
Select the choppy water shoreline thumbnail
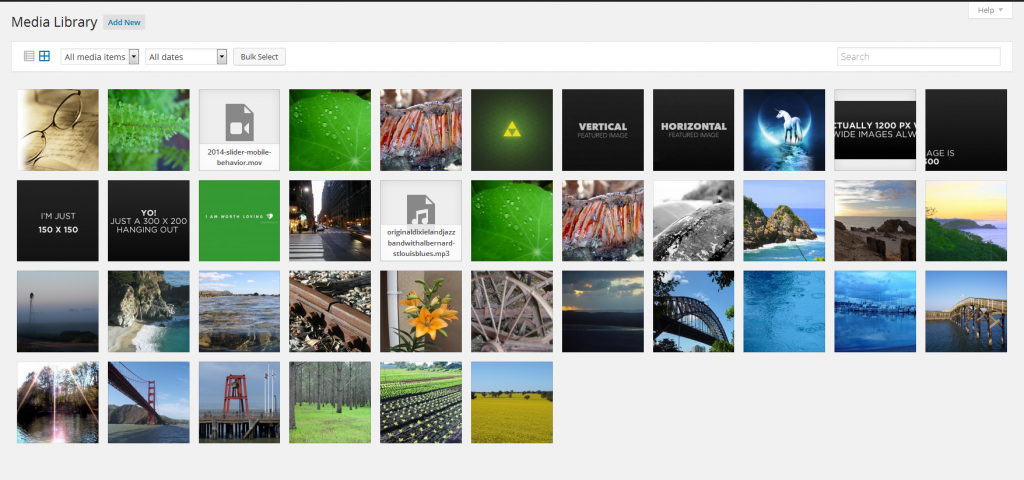[240, 312]
